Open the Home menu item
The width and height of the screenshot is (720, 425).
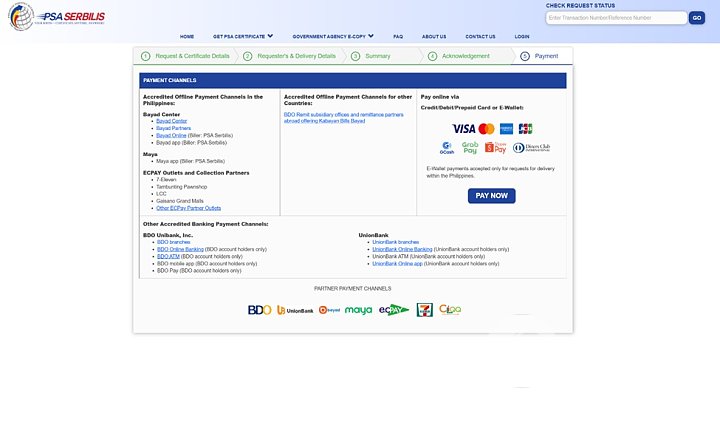[x=187, y=36]
